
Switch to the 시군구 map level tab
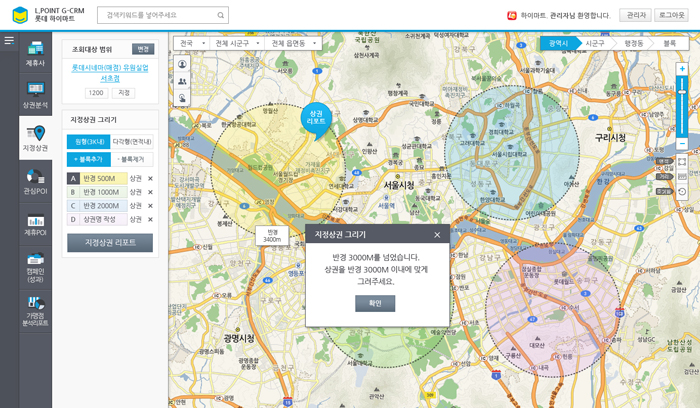(595, 43)
